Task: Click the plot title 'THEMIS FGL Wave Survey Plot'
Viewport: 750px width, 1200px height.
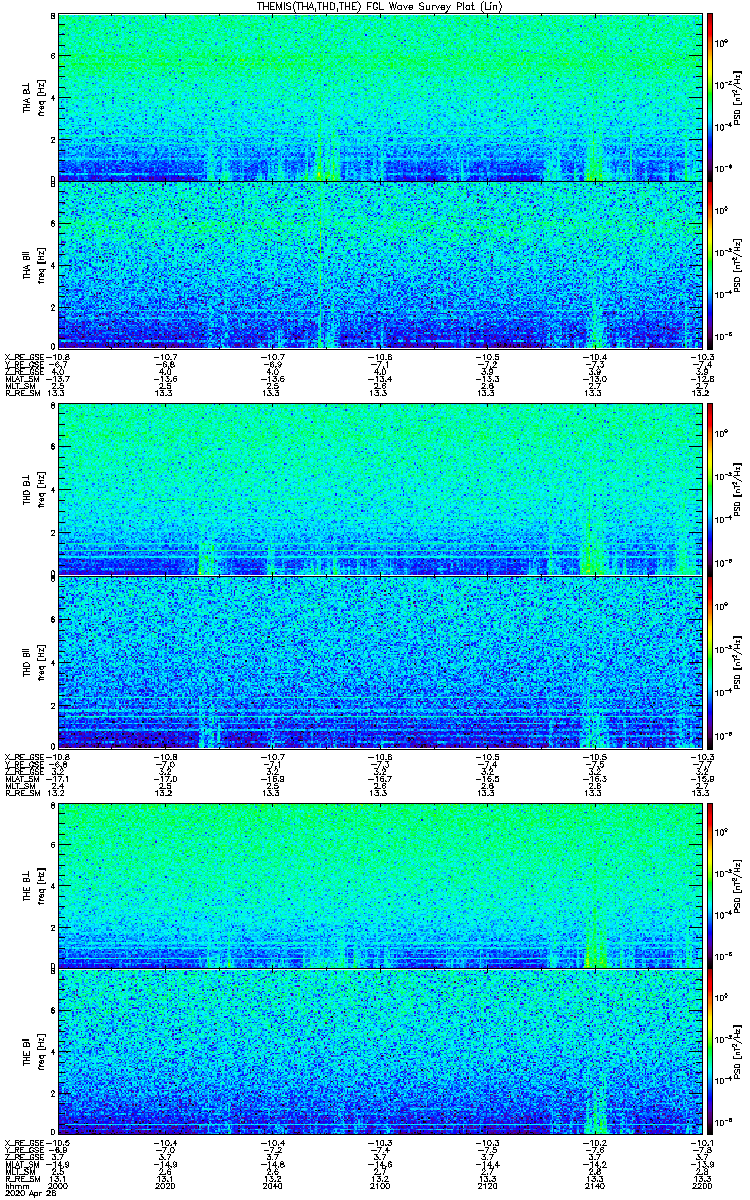Action: pos(378,6)
